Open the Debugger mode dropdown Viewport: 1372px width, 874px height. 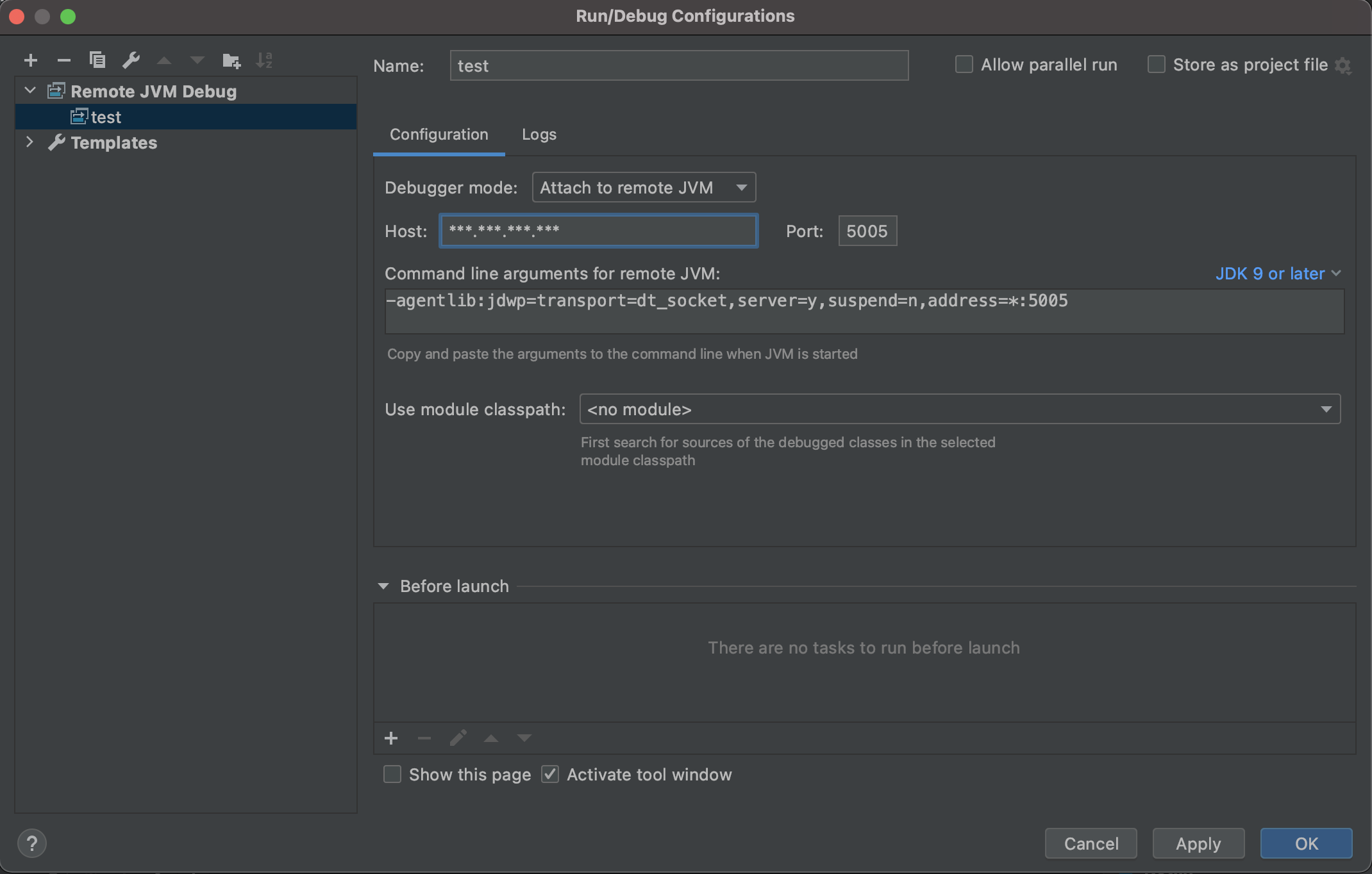pos(643,187)
